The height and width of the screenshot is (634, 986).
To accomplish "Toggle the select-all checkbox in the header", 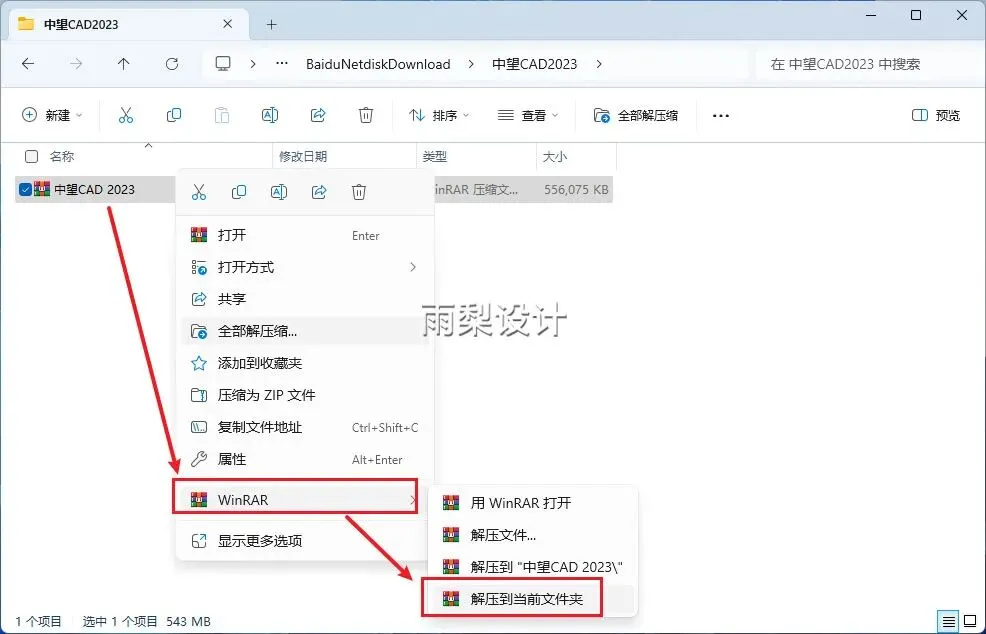I will (x=31, y=157).
